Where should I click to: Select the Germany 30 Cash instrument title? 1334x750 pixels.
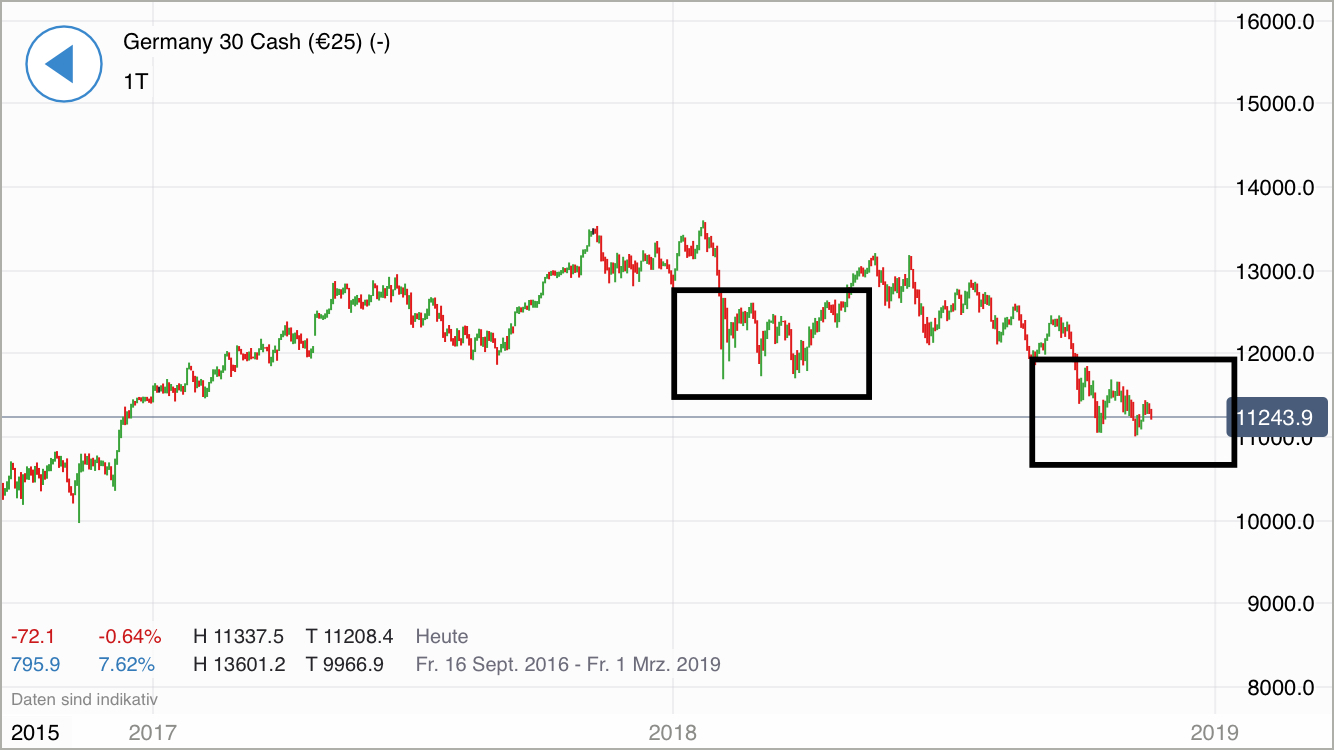(x=256, y=42)
